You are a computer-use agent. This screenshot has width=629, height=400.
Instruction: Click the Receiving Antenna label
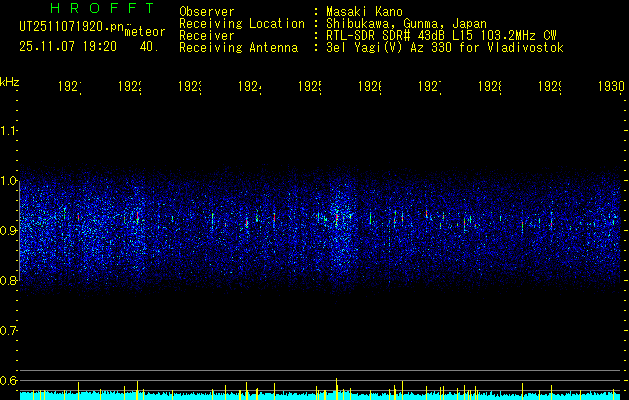coord(238,48)
